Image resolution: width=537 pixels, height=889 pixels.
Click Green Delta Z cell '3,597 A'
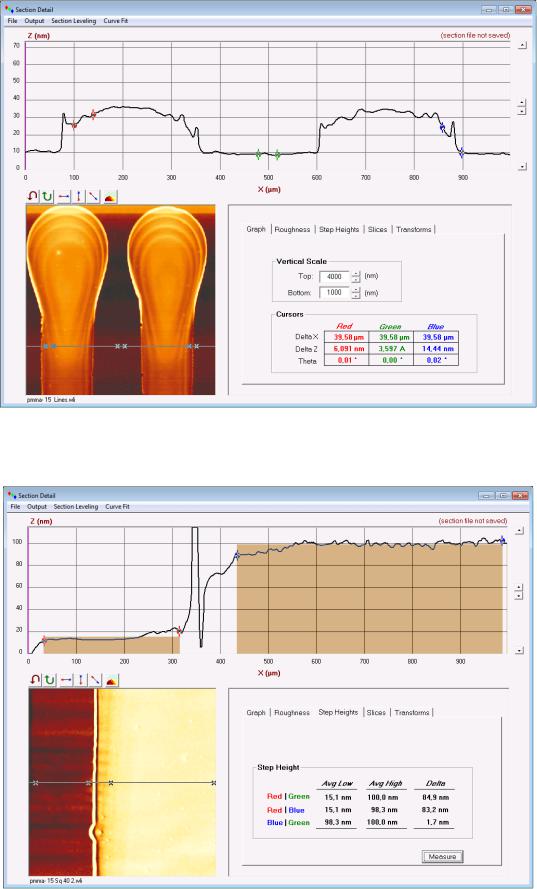click(x=391, y=349)
